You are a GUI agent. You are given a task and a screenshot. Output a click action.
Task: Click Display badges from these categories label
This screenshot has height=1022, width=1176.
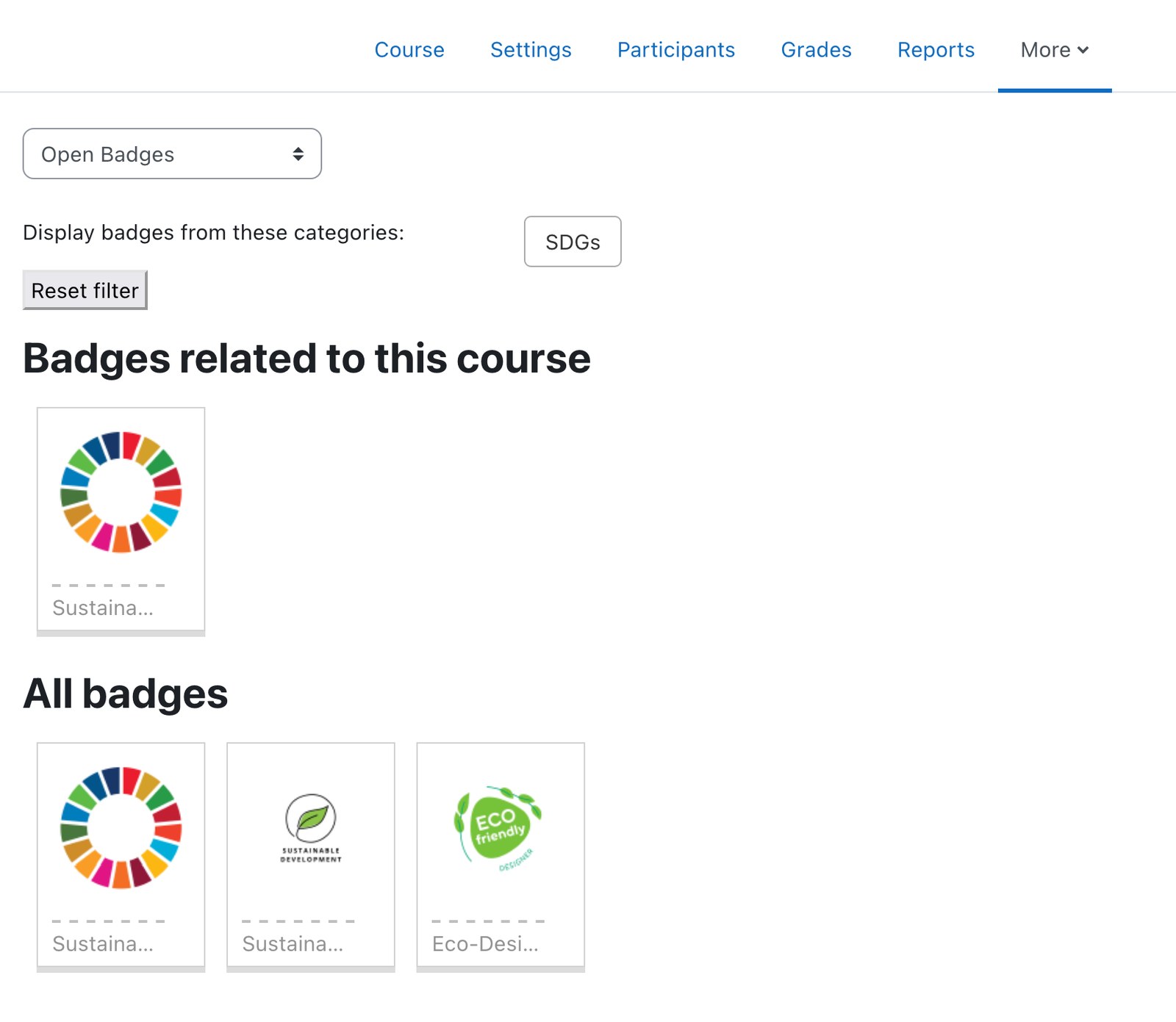tap(214, 232)
